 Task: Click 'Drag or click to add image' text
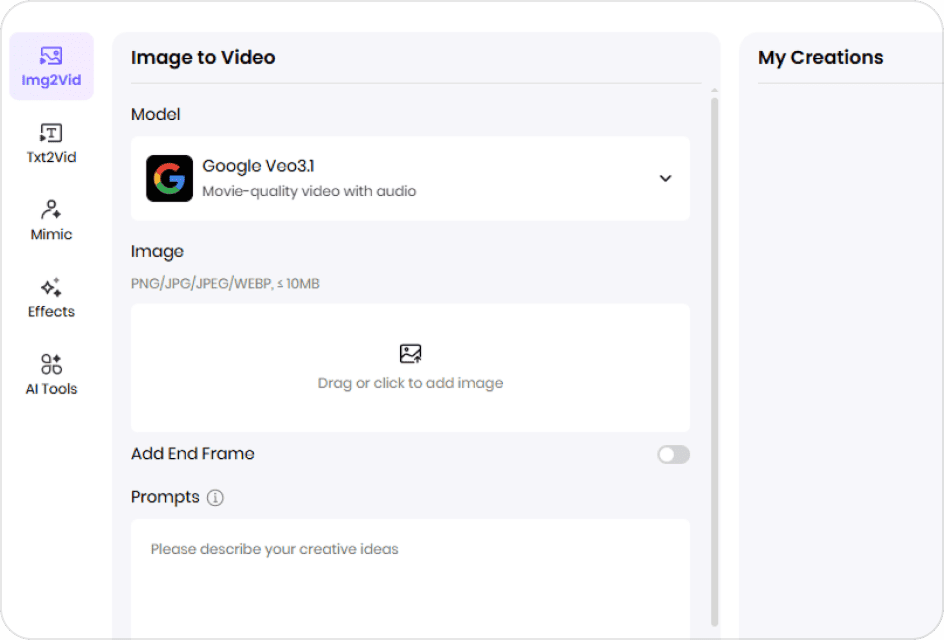point(410,383)
